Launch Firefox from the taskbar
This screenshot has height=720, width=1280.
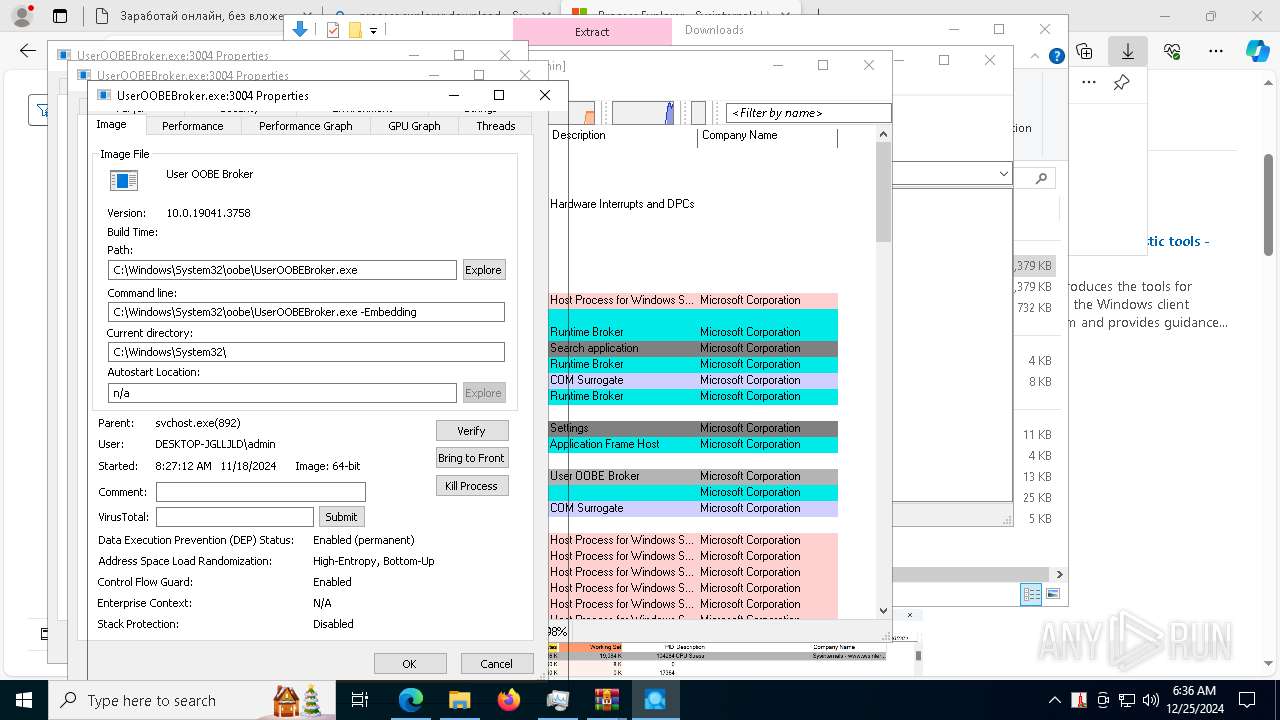pos(508,700)
